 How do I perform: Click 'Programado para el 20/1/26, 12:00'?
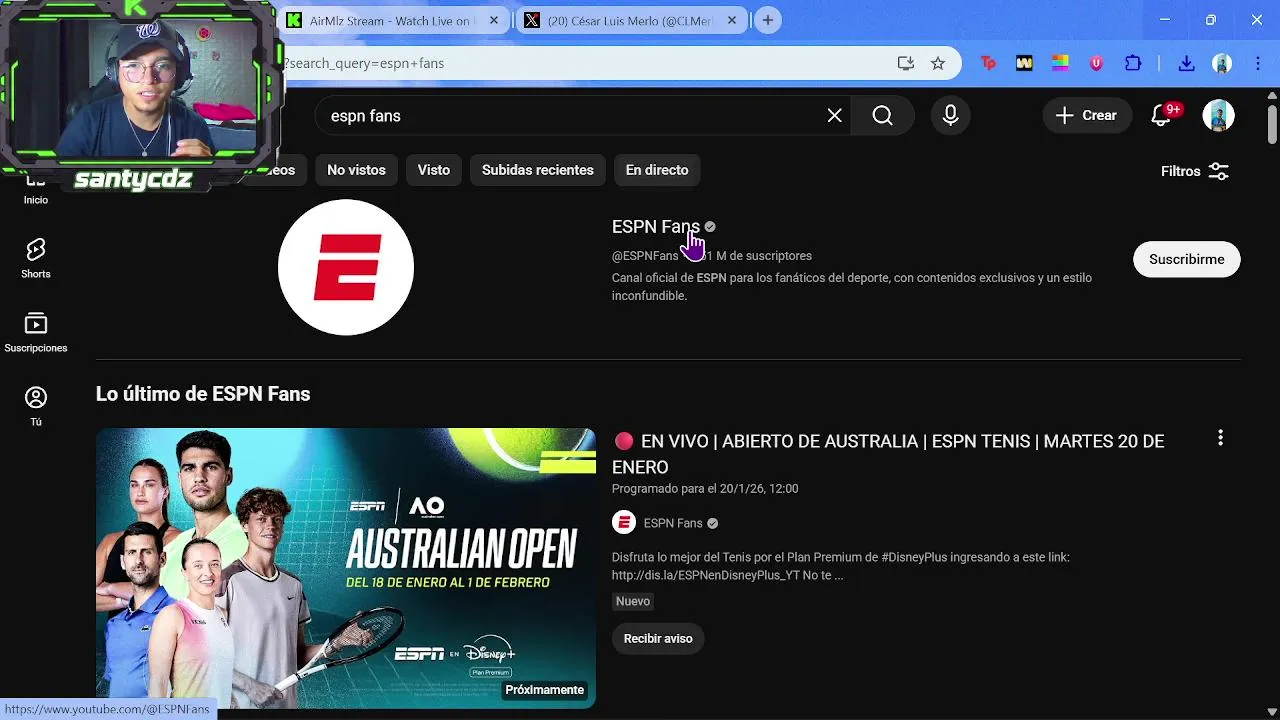(705, 489)
